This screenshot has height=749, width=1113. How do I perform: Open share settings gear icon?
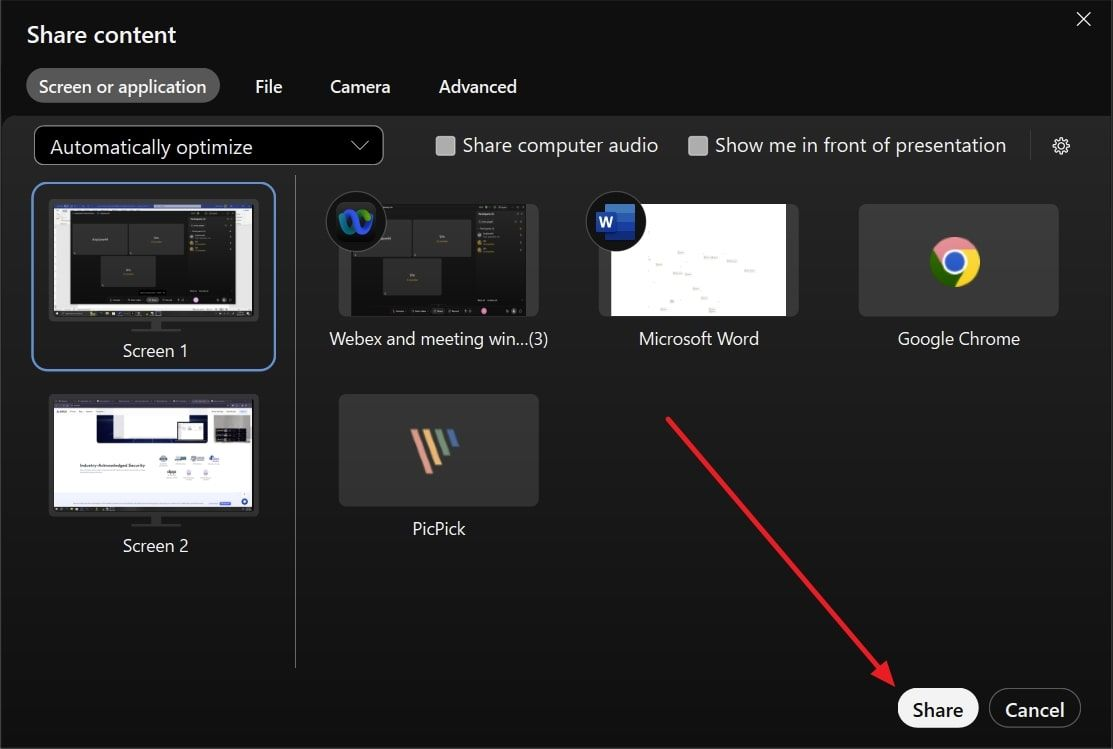pos(1060,146)
